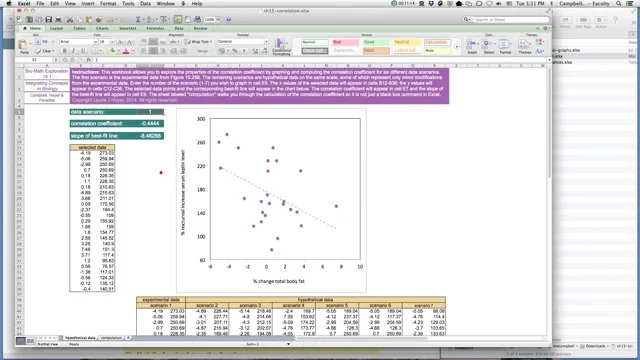The height and width of the screenshot is (360, 640).
Task: Toggle Bold formatting
Action: click(x=64, y=51)
